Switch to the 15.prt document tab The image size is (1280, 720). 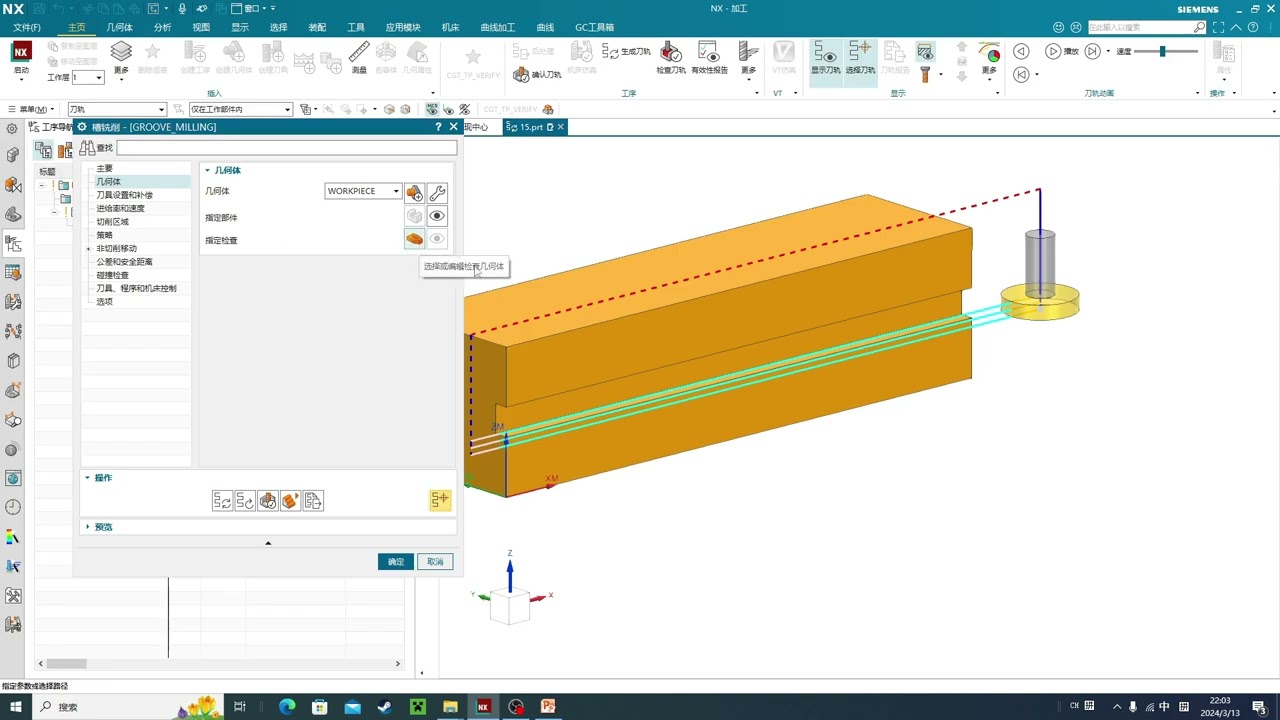pyautogui.click(x=535, y=127)
